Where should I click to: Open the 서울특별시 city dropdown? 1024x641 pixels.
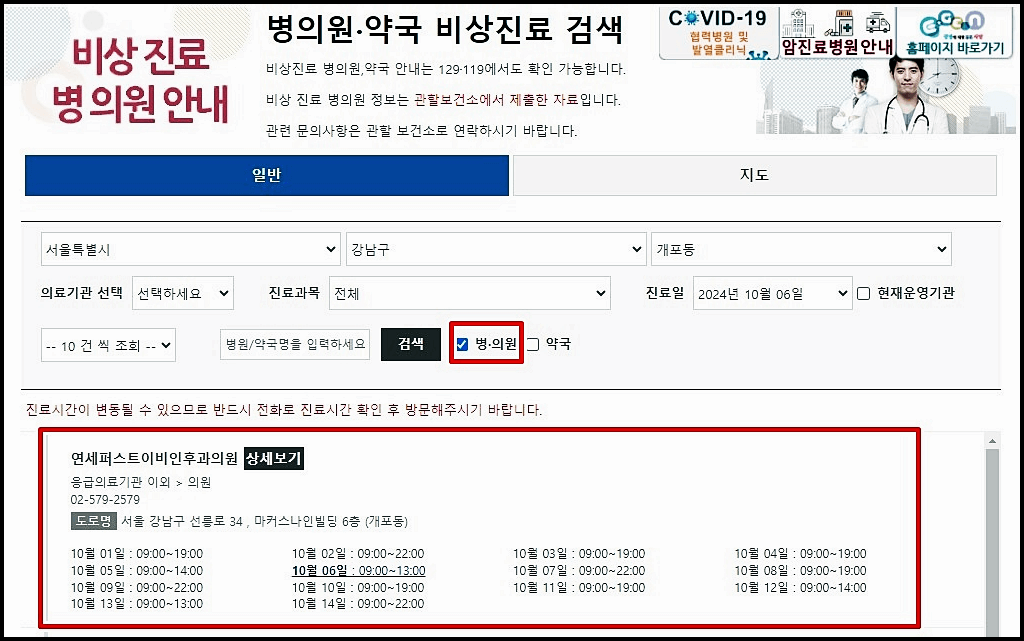point(190,248)
